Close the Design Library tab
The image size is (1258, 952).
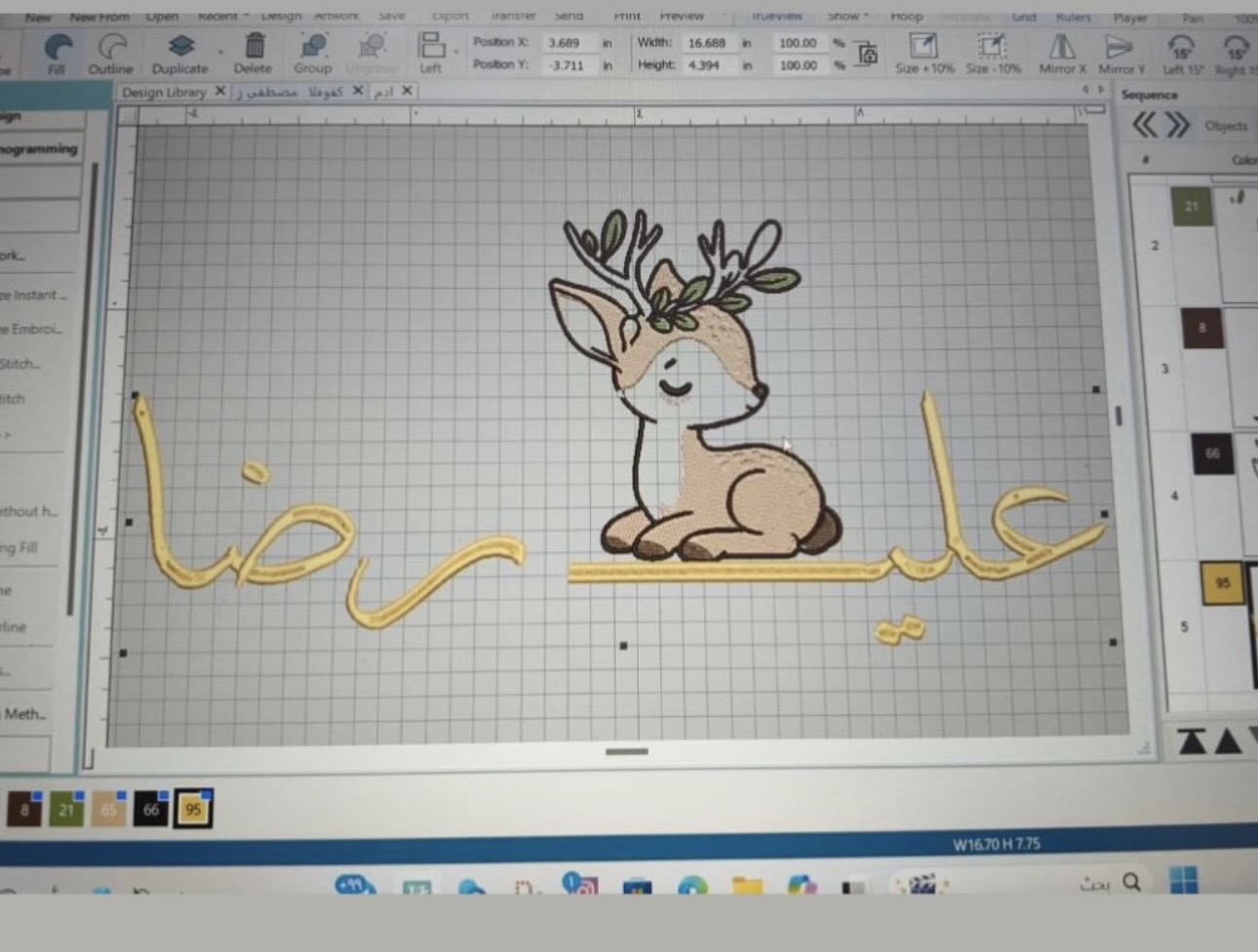pyautogui.click(x=219, y=91)
